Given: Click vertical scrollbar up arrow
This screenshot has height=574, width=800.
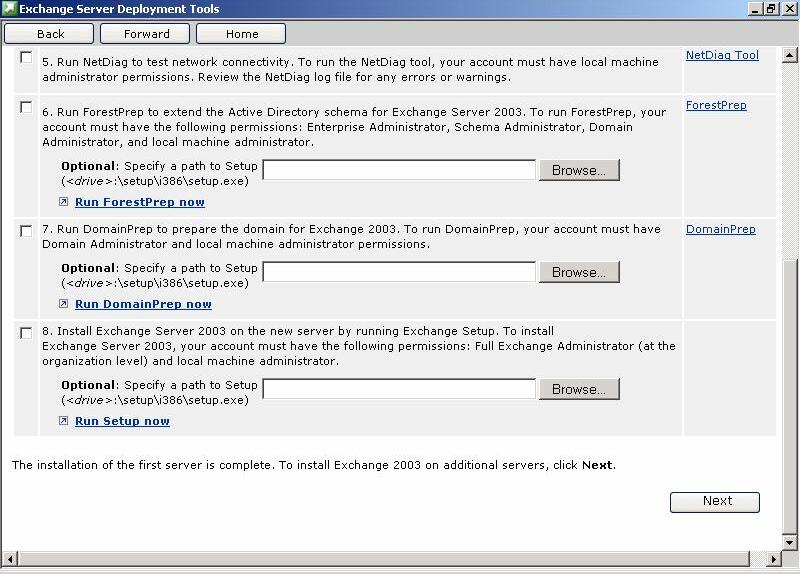Looking at the screenshot, I should pos(790,55).
